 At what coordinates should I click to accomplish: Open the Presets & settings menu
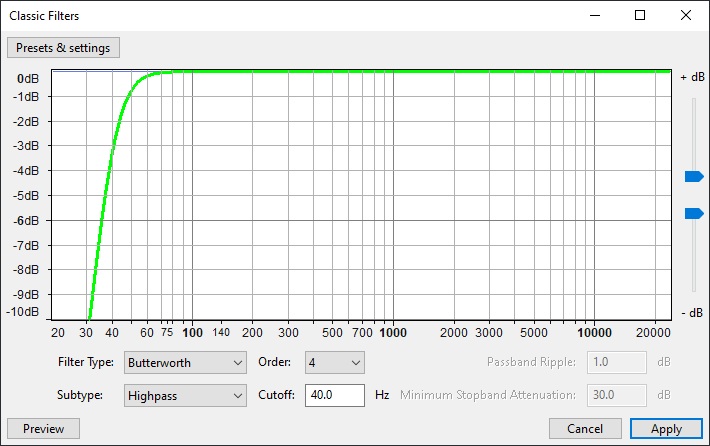(x=63, y=48)
